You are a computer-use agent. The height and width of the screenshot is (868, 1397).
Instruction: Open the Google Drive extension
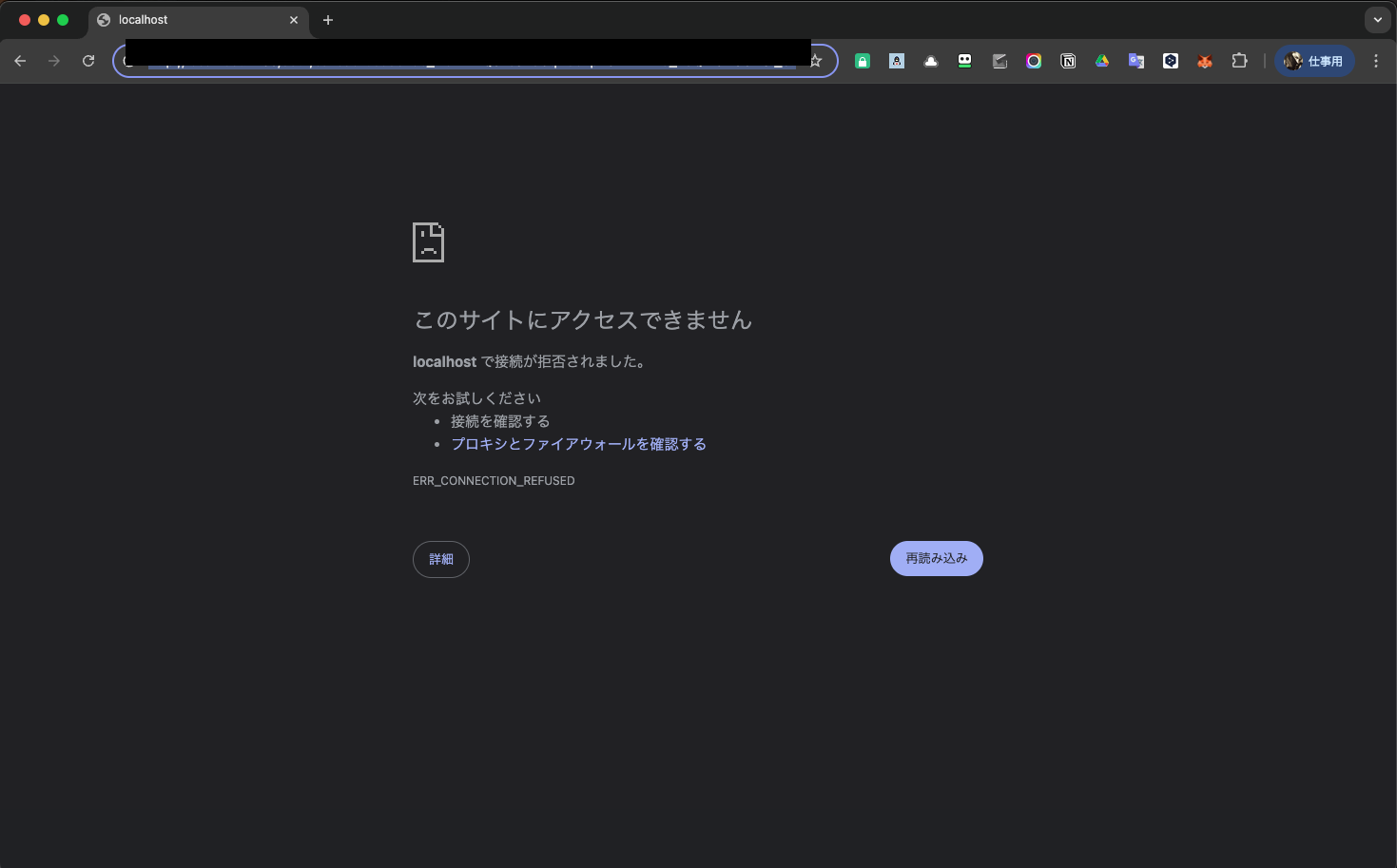pyautogui.click(x=1102, y=61)
